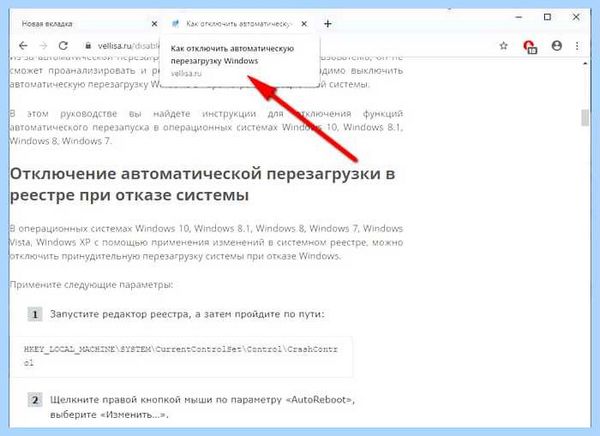
Task: Close the 'Как отключить автоматическую' tab
Action: pyautogui.click(x=304, y=24)
